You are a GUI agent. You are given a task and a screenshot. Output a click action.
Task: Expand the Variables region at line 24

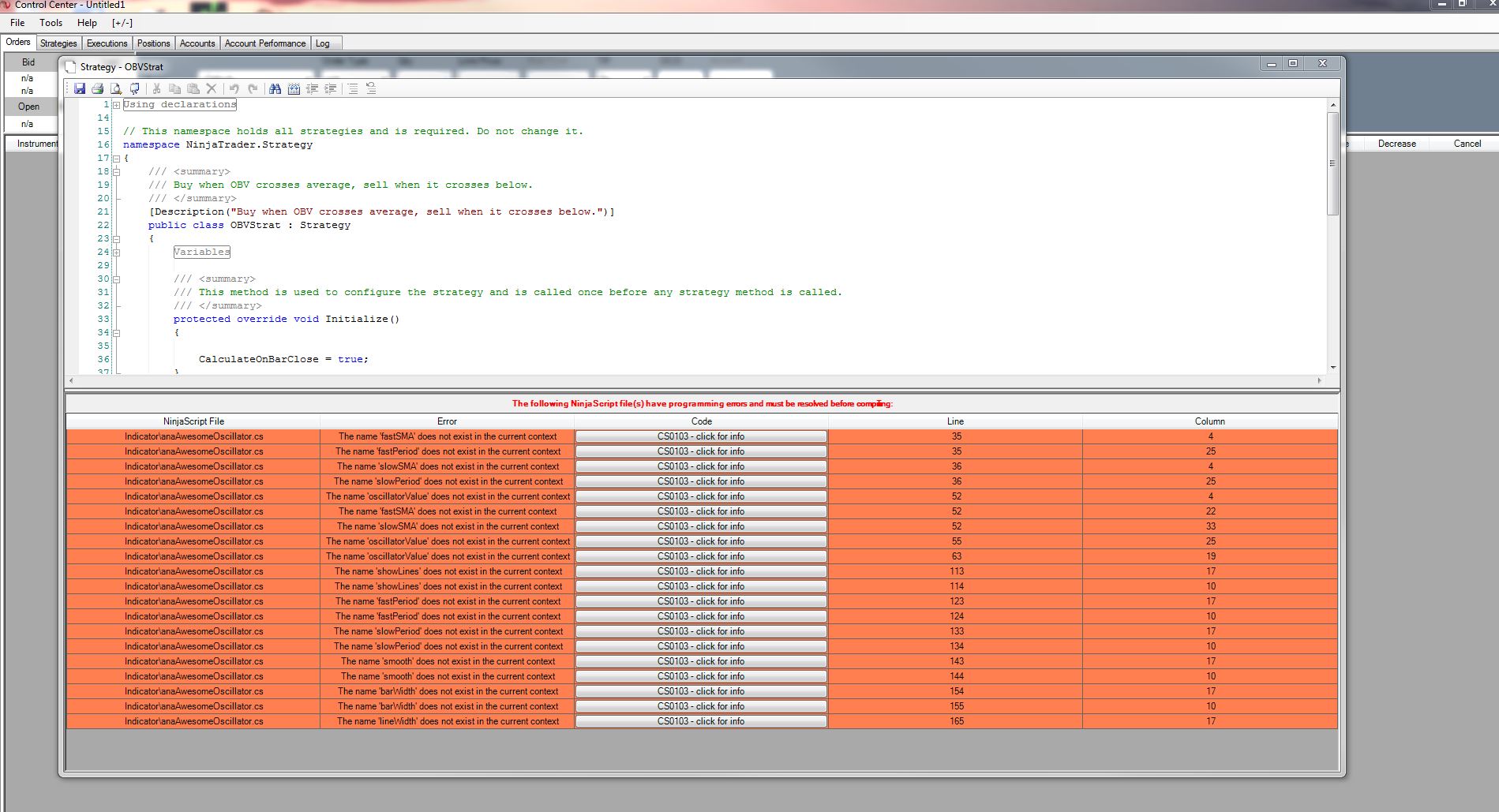click(x=116, y=252)
